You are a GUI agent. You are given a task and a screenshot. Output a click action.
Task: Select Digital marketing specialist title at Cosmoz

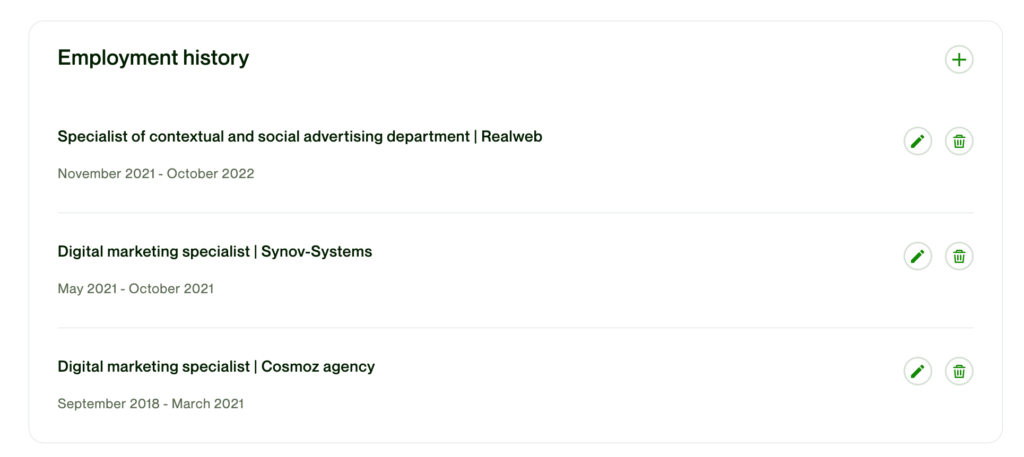coord(153,366)
